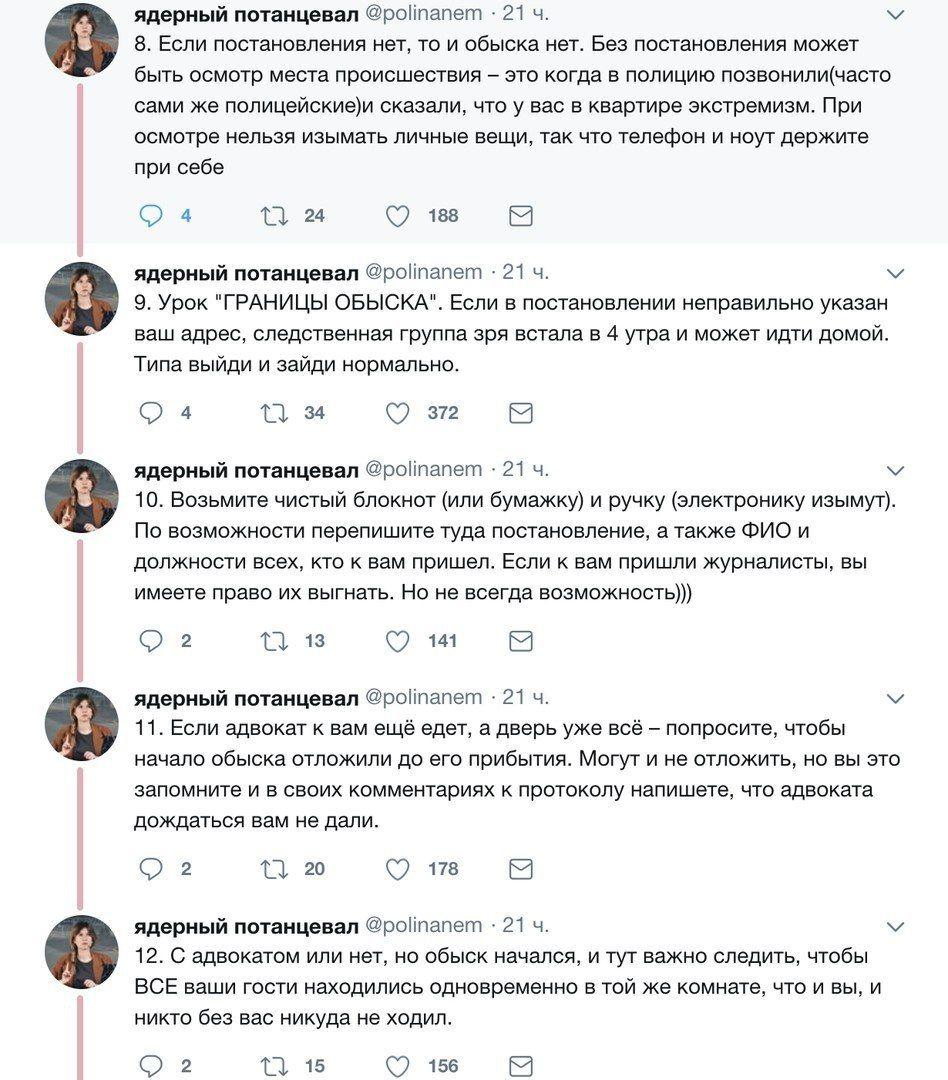Reply to tweet 10 about блокнот
The image size is (948, 1080).
(150, 641)
